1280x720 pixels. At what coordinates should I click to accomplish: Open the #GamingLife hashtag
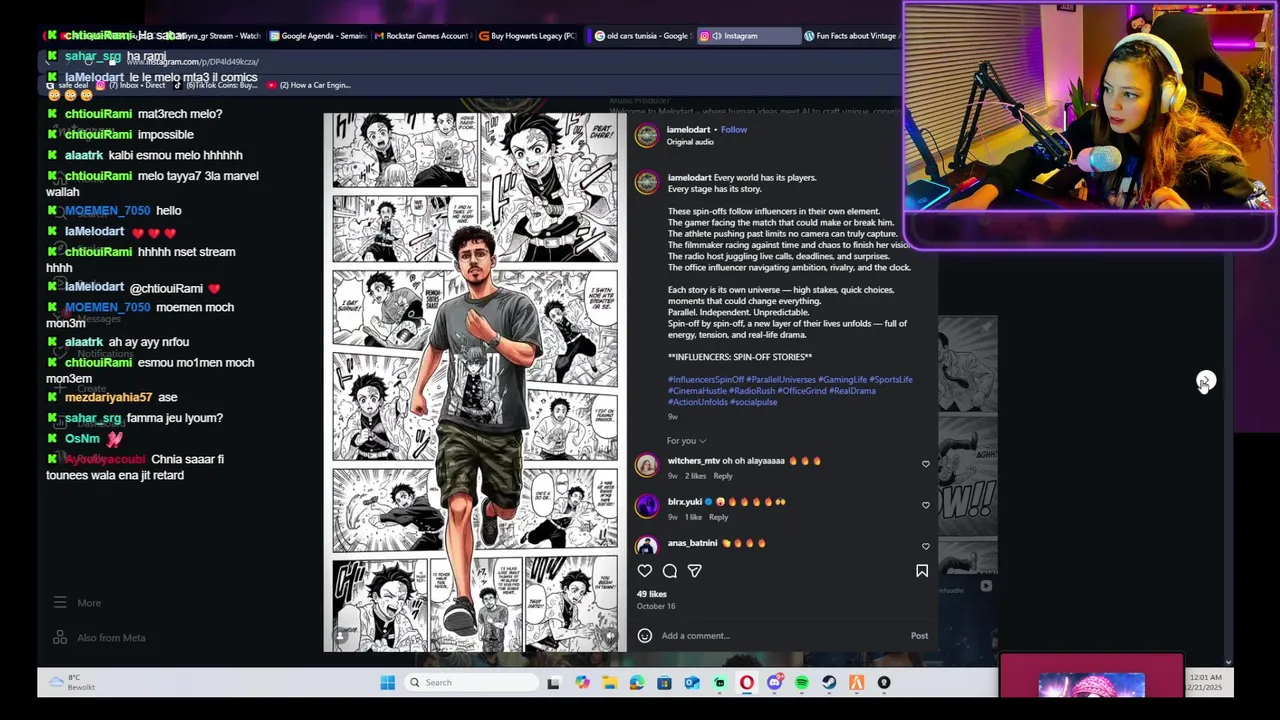coord(842,380)
